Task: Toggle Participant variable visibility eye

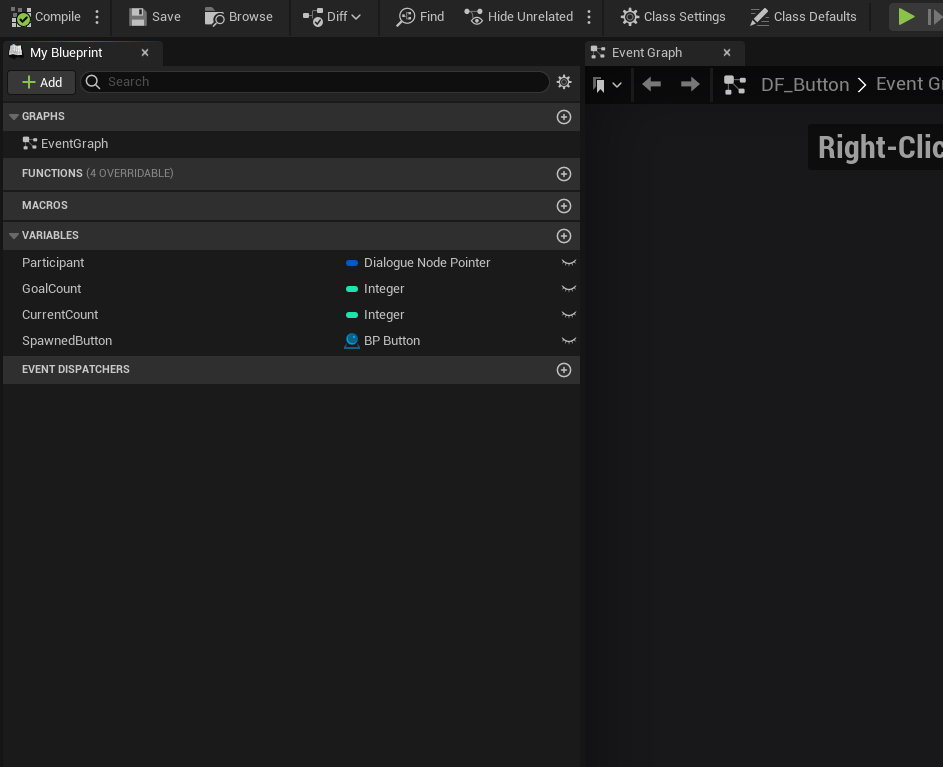Action: coord(569,263)
